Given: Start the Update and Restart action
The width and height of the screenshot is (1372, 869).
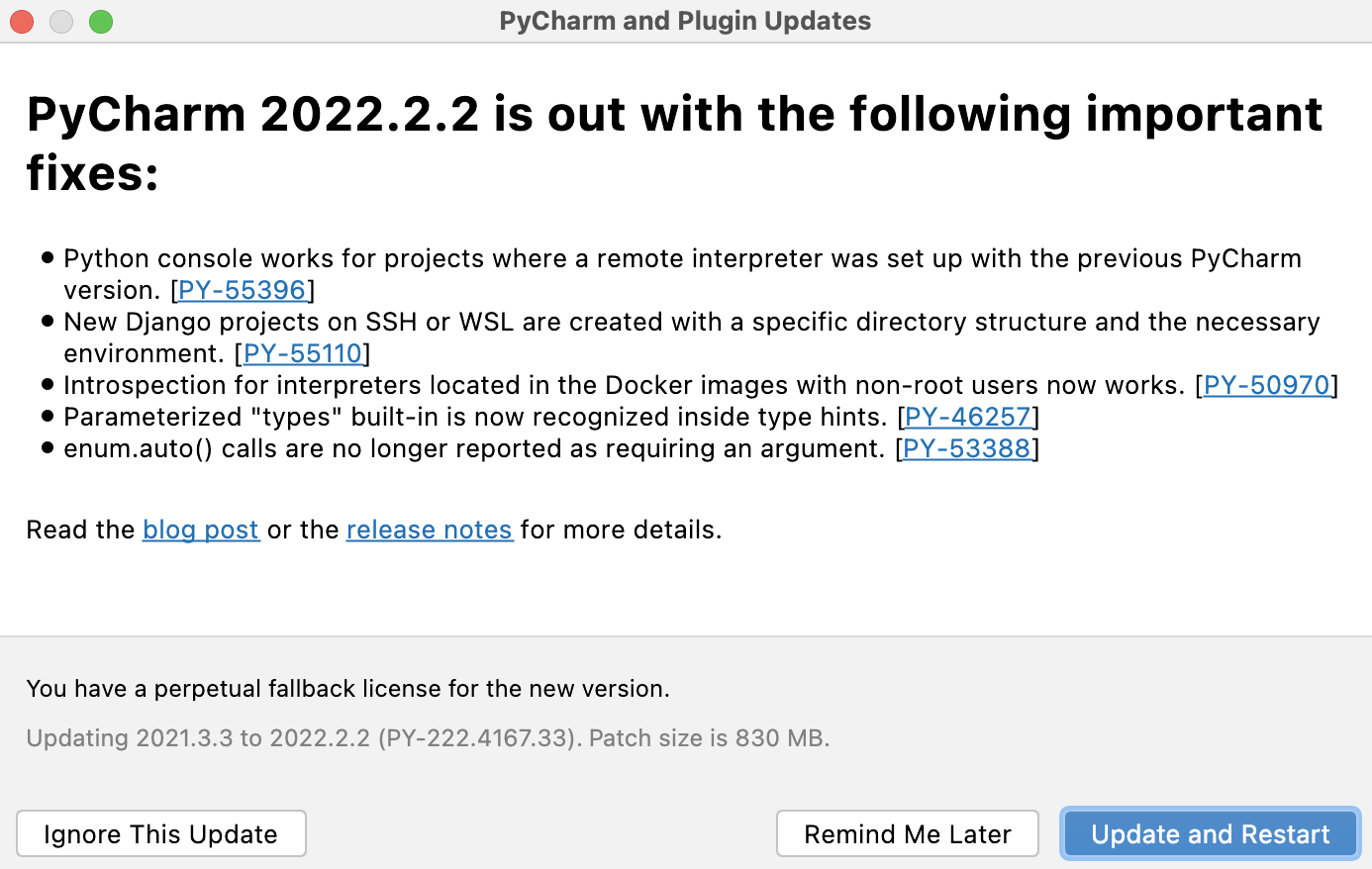Looking at the screenshot, I should tap(1209, 833).
